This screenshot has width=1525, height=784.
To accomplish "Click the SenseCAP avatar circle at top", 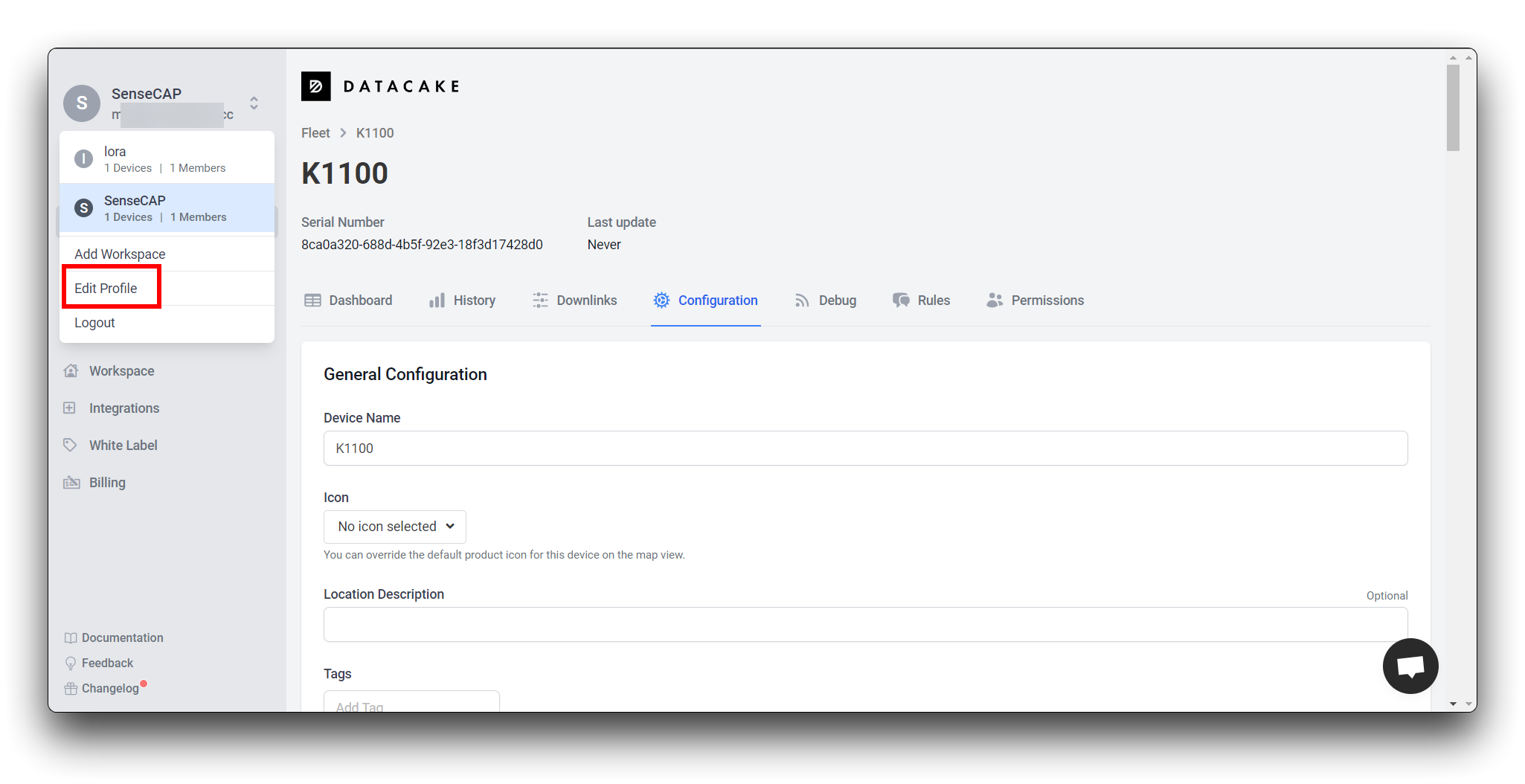I will tap(82, 103).
